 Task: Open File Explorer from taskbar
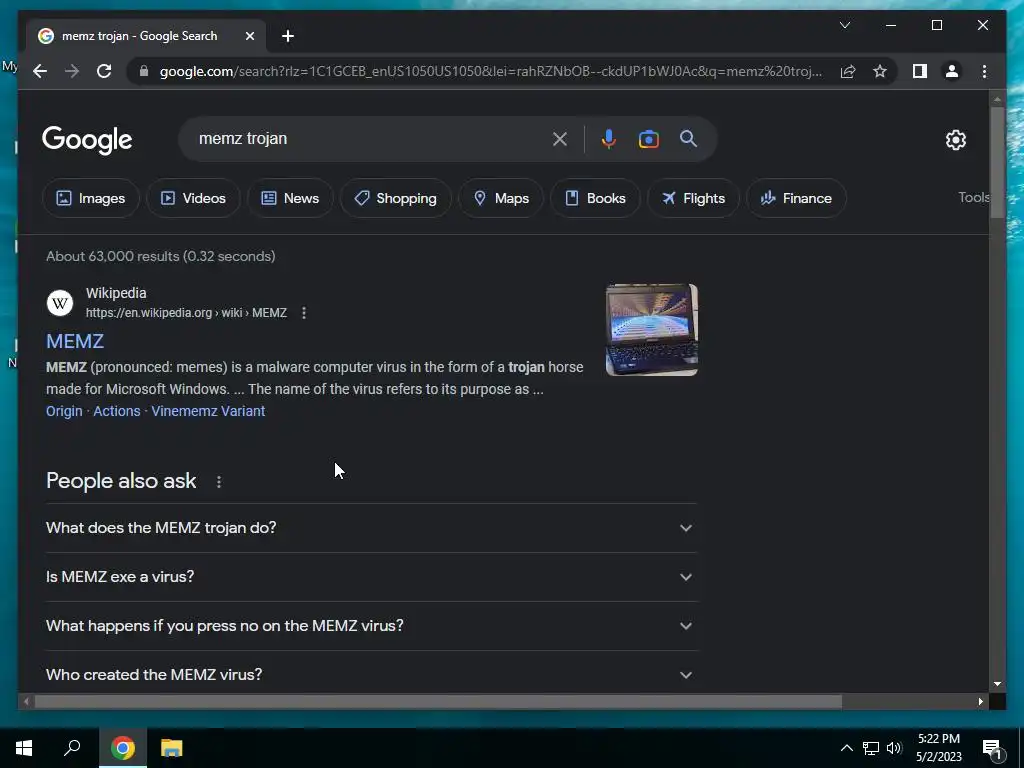pyautogui.click(x=171, y=748)
